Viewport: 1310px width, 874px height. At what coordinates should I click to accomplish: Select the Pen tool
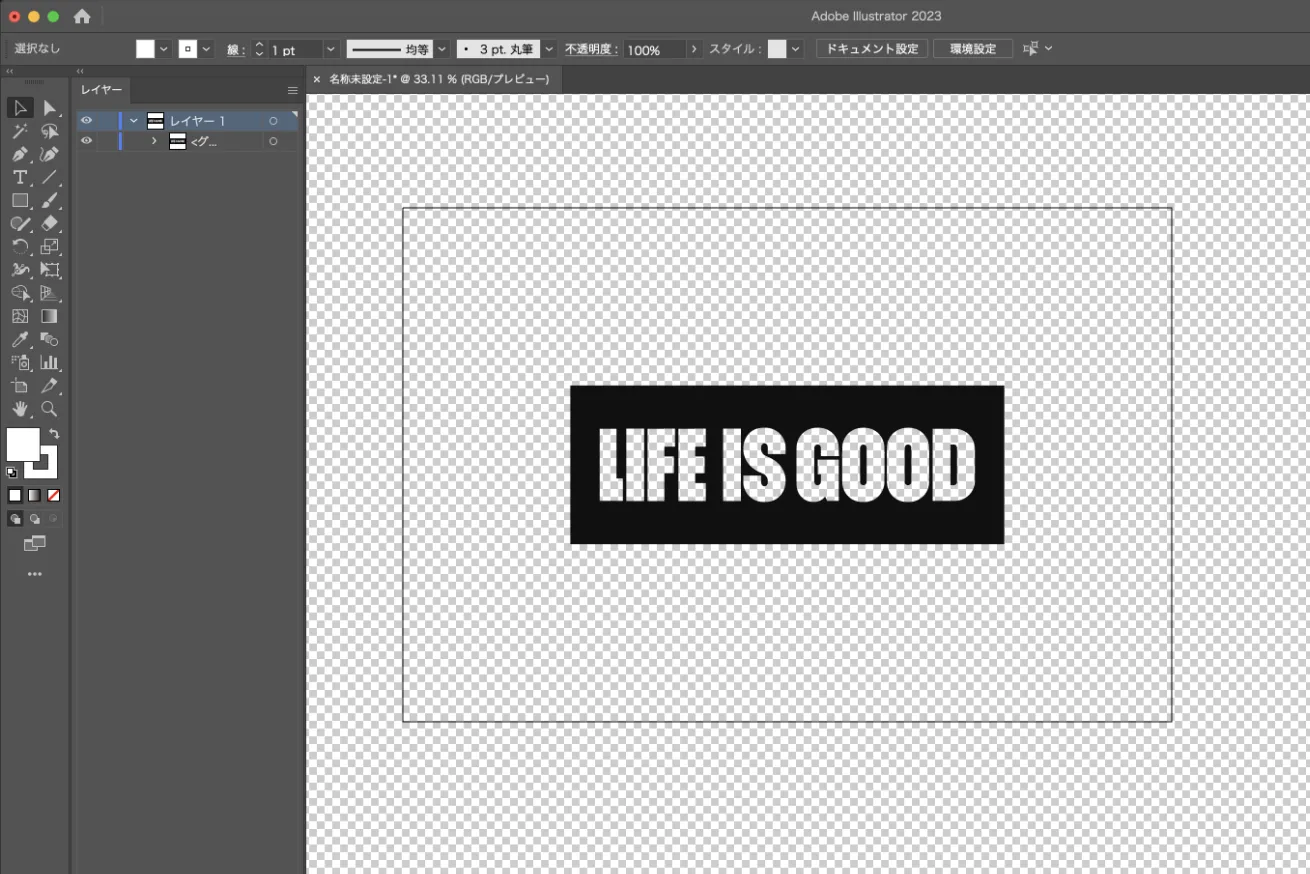19,154
